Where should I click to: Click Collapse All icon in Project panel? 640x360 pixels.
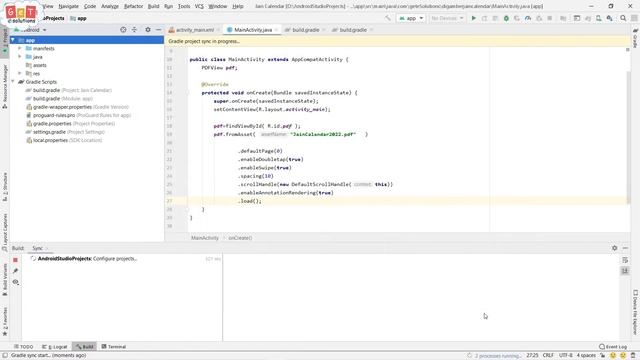(134, 30)
